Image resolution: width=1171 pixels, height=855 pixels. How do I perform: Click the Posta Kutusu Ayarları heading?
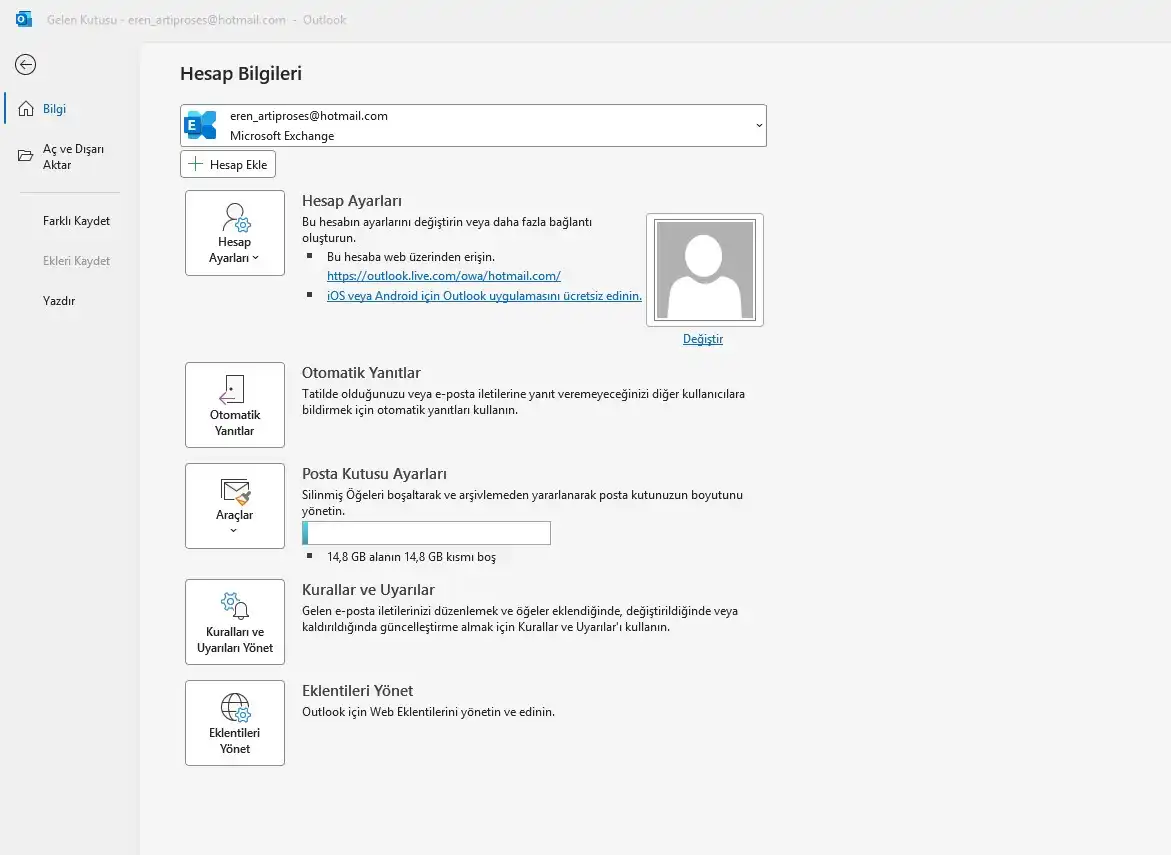[x=374, y=474]
